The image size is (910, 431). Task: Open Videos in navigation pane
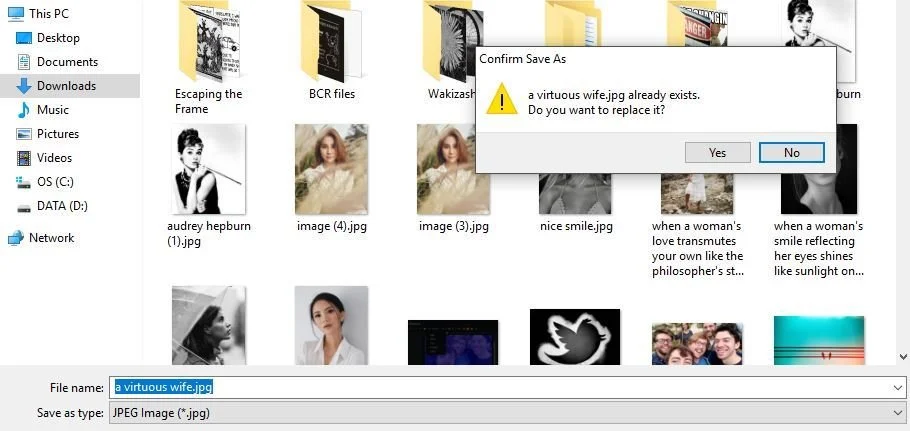(x=55, y=158)
